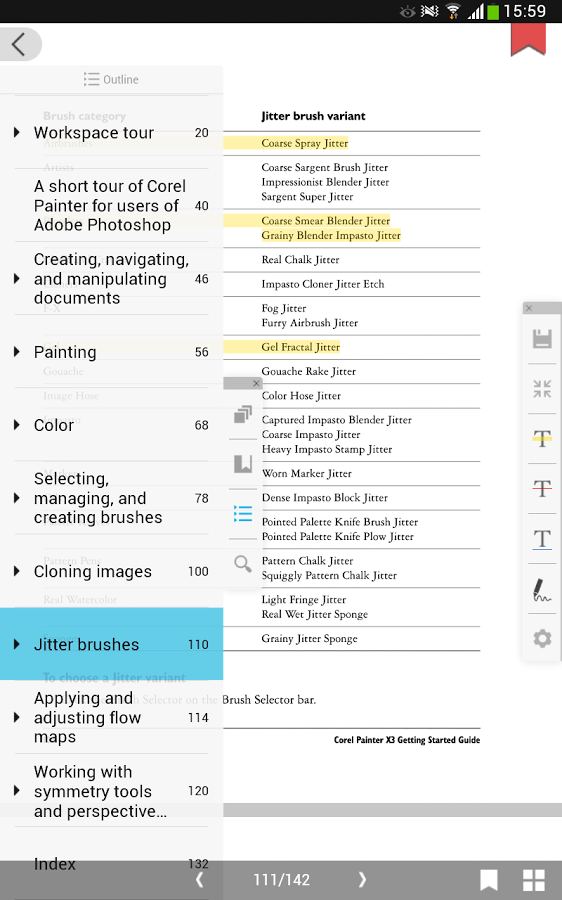Switch to the page thumbnails tab icon
The image size is (562, 900).
243,414
